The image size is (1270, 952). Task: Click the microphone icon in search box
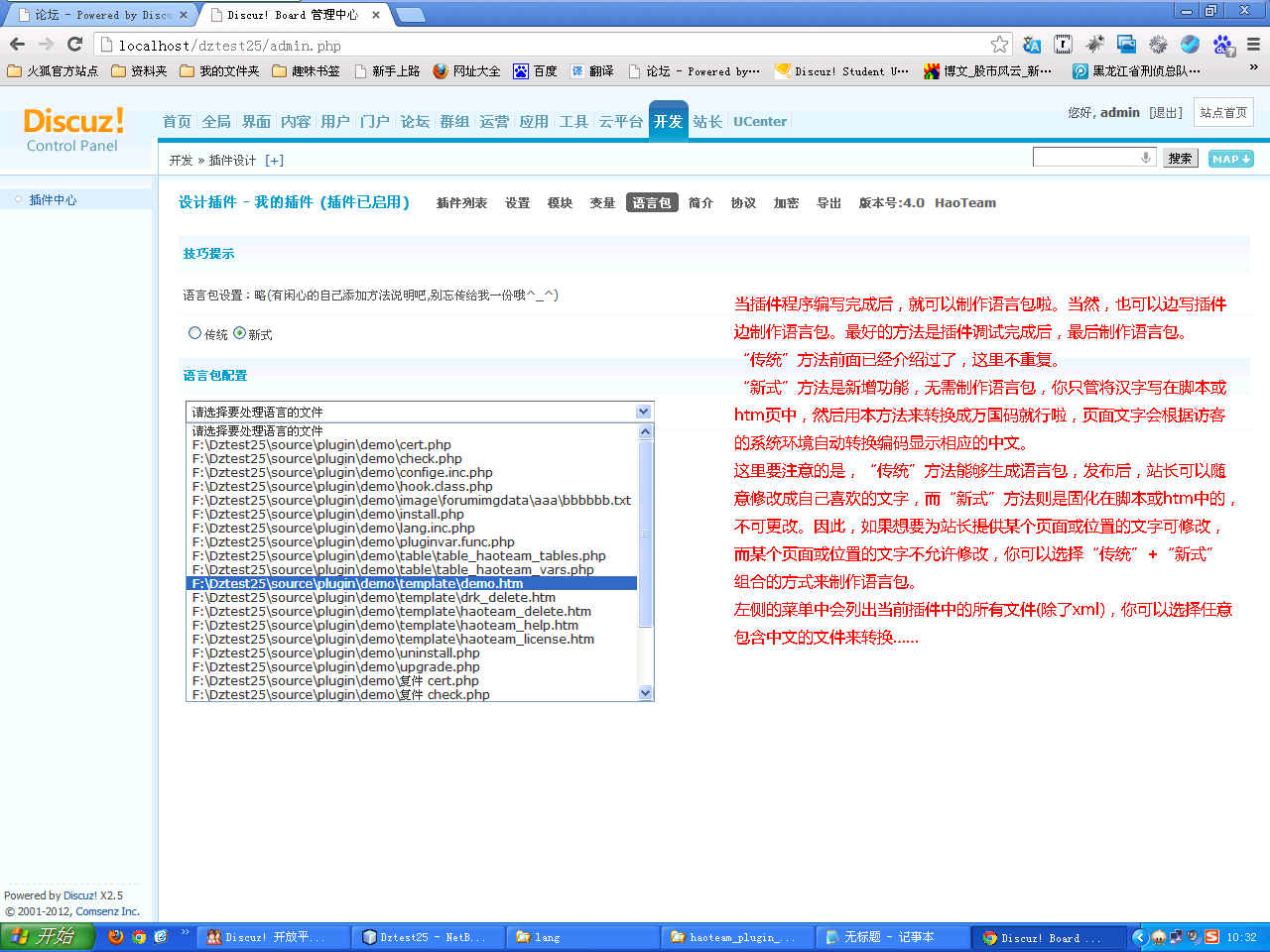(1145, 158)
